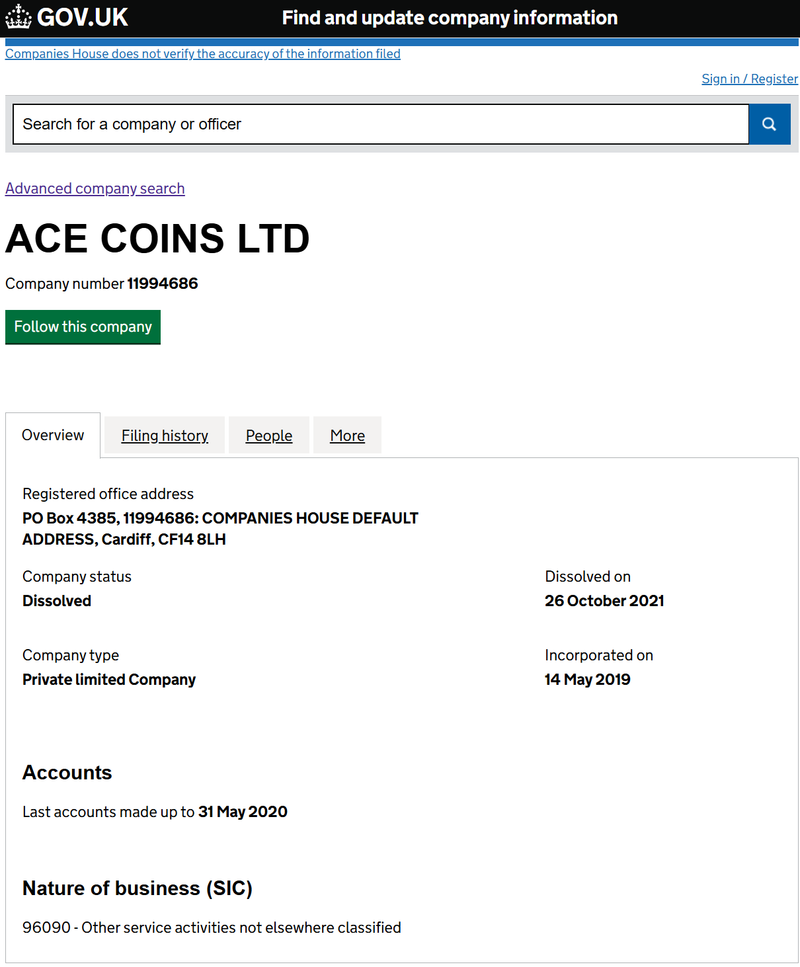Click the 96090 SIC code description

coord(212,928)
